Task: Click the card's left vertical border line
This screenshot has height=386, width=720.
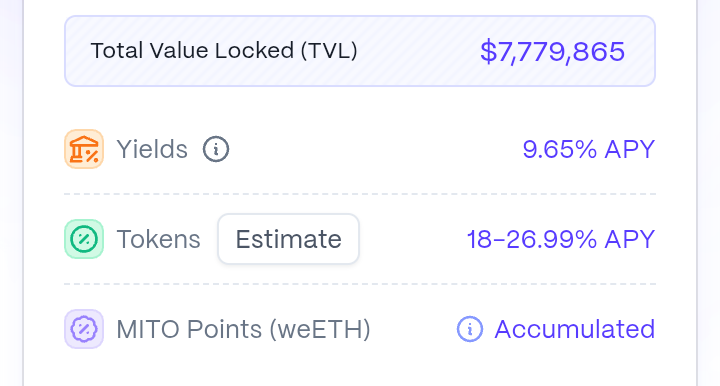Action: [23, 193]
